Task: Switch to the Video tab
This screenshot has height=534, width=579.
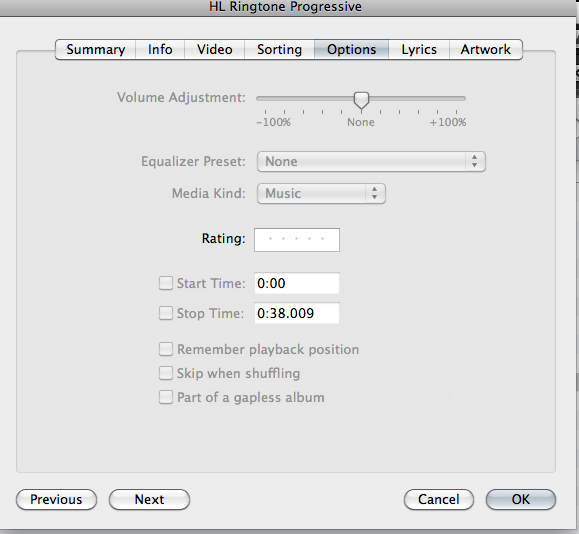Action: tap(215, 49)
